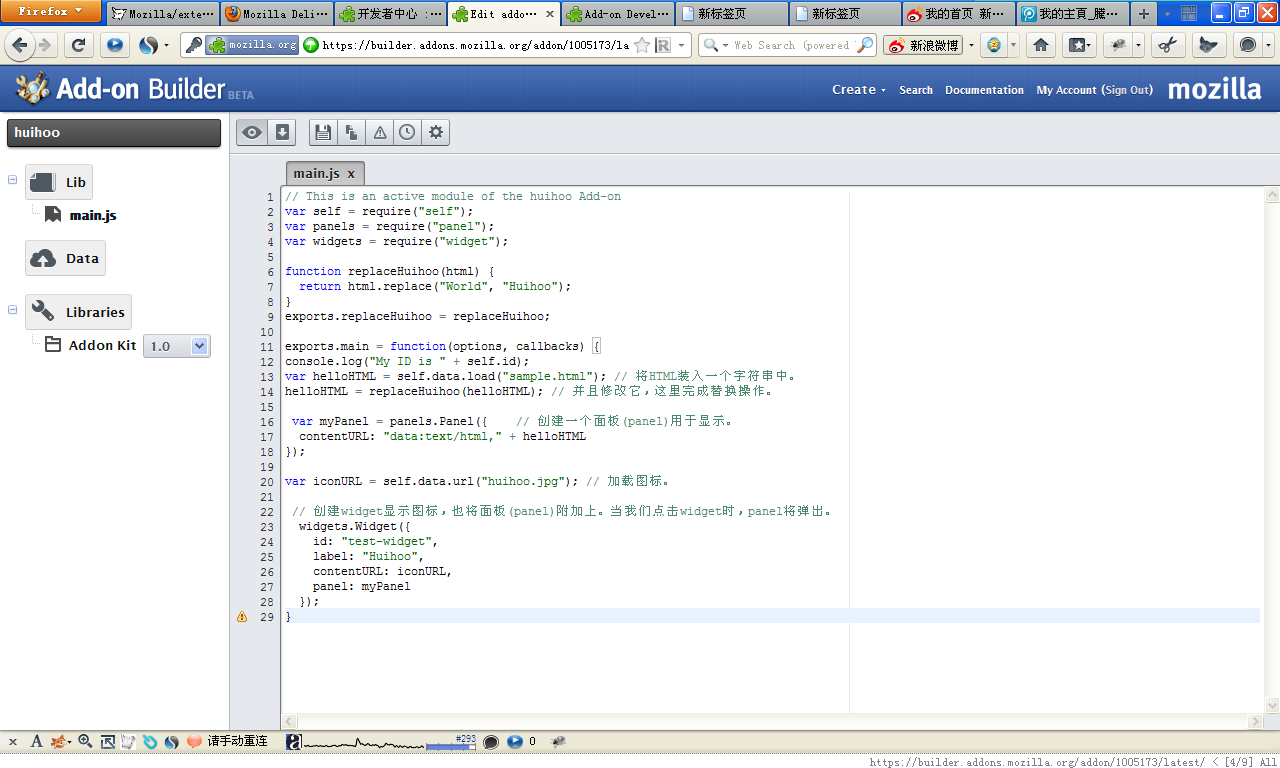The width and height of the screenshot is (1280, 768).
Task: Click the Download add-on arrow icon
Action: pyautogui.click(x=282, y=132)
